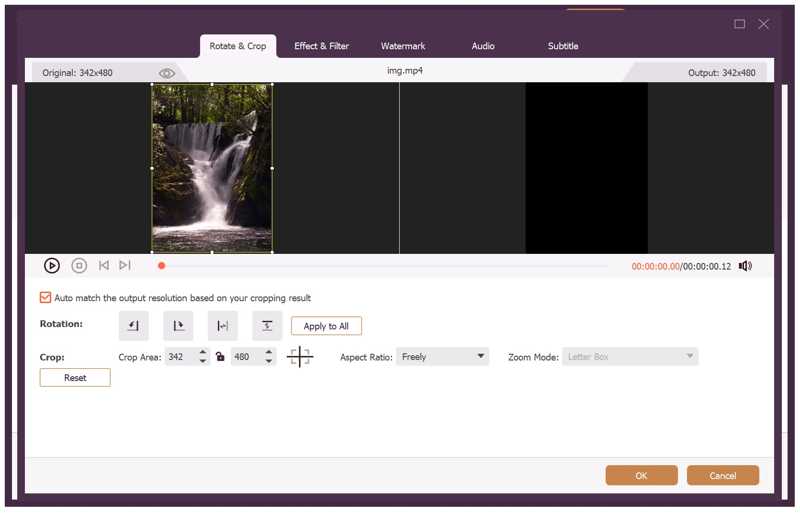Decrease the crop area height value
The image size is (800, 513).
pos(269,361)
